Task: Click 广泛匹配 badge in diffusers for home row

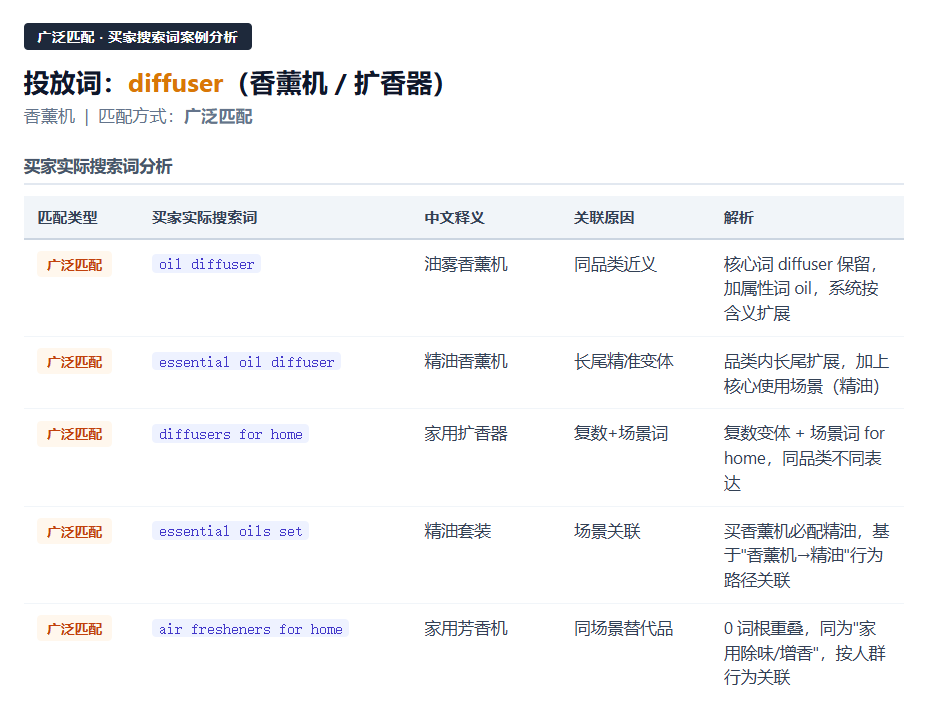Action: (75, 434)
